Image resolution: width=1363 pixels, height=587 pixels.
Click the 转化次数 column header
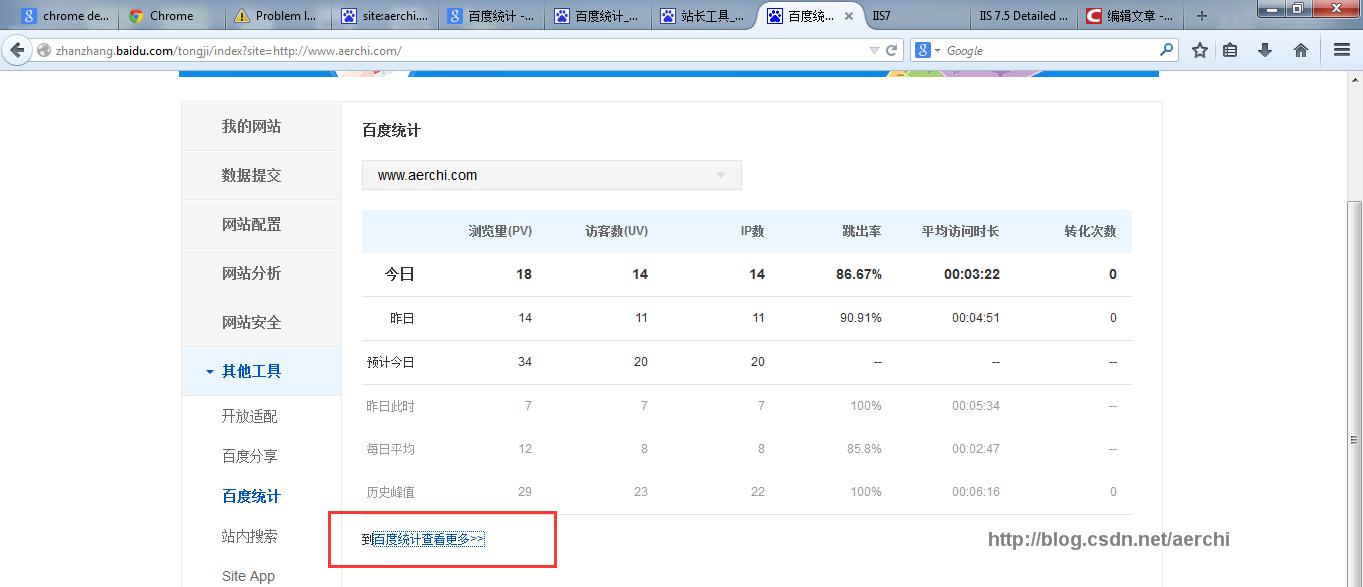coord(1090,231)
